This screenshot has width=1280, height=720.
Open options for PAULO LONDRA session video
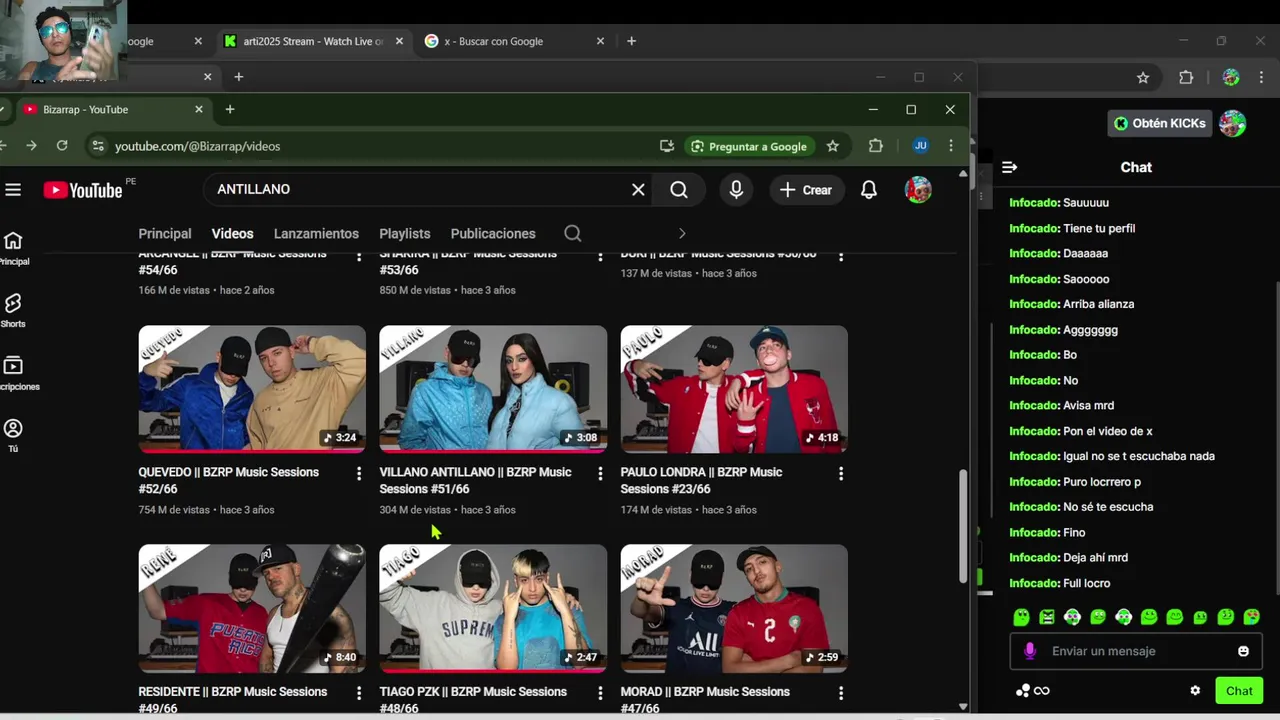[841, 473]
